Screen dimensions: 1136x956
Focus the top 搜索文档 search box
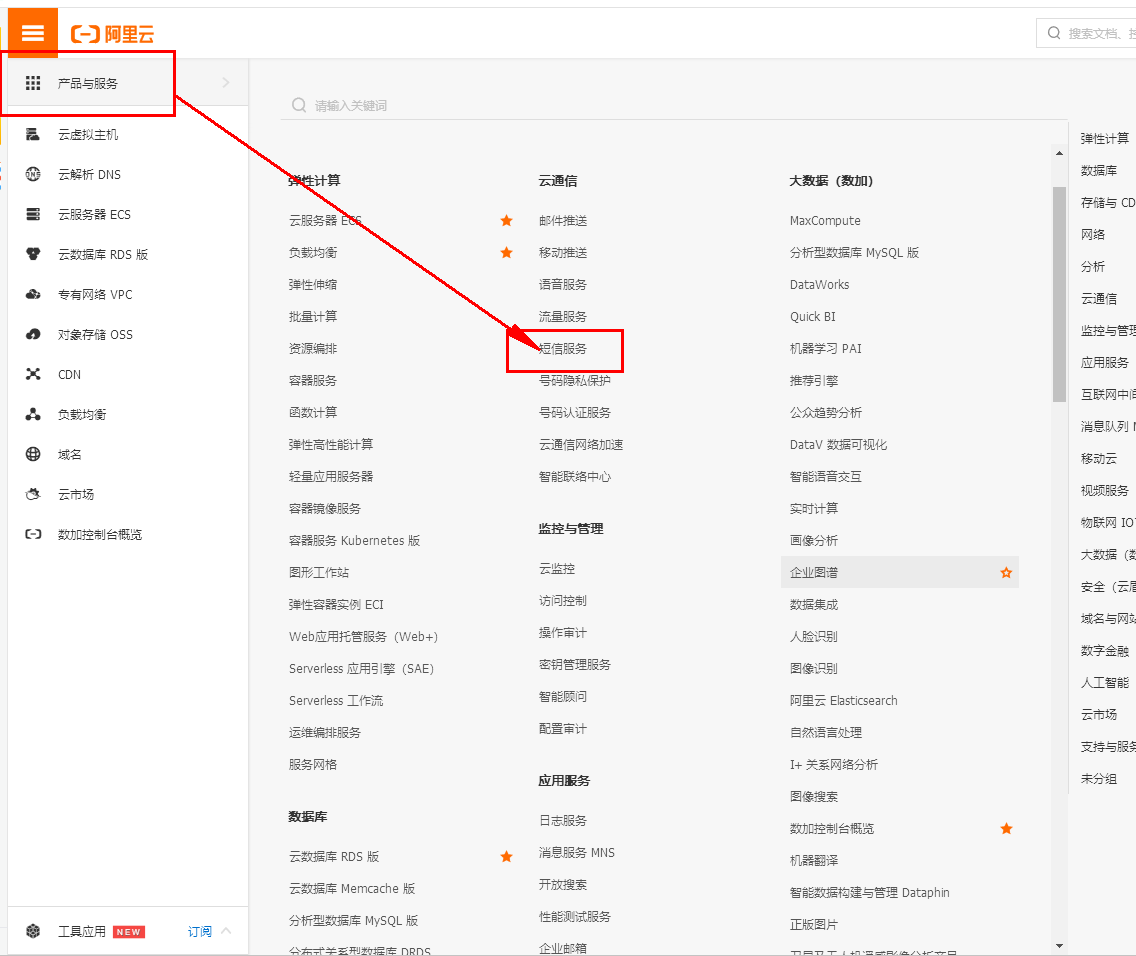1087,33
